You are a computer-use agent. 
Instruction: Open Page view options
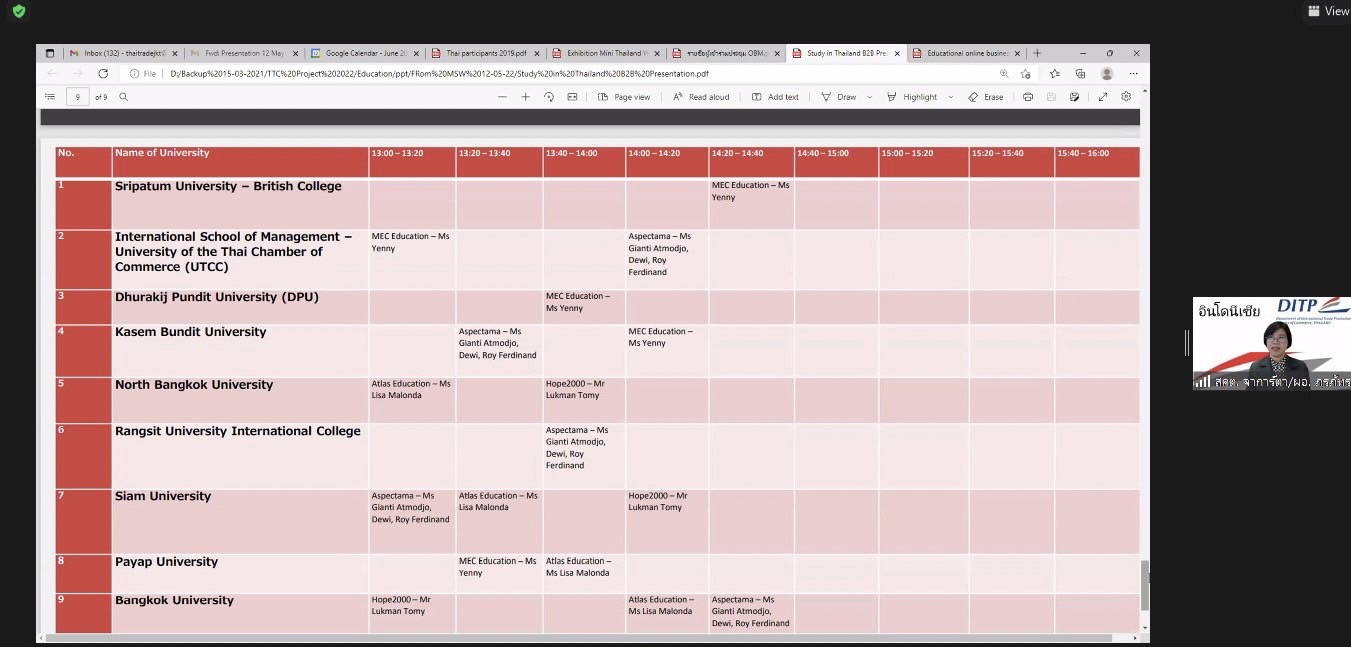(624, 97)
